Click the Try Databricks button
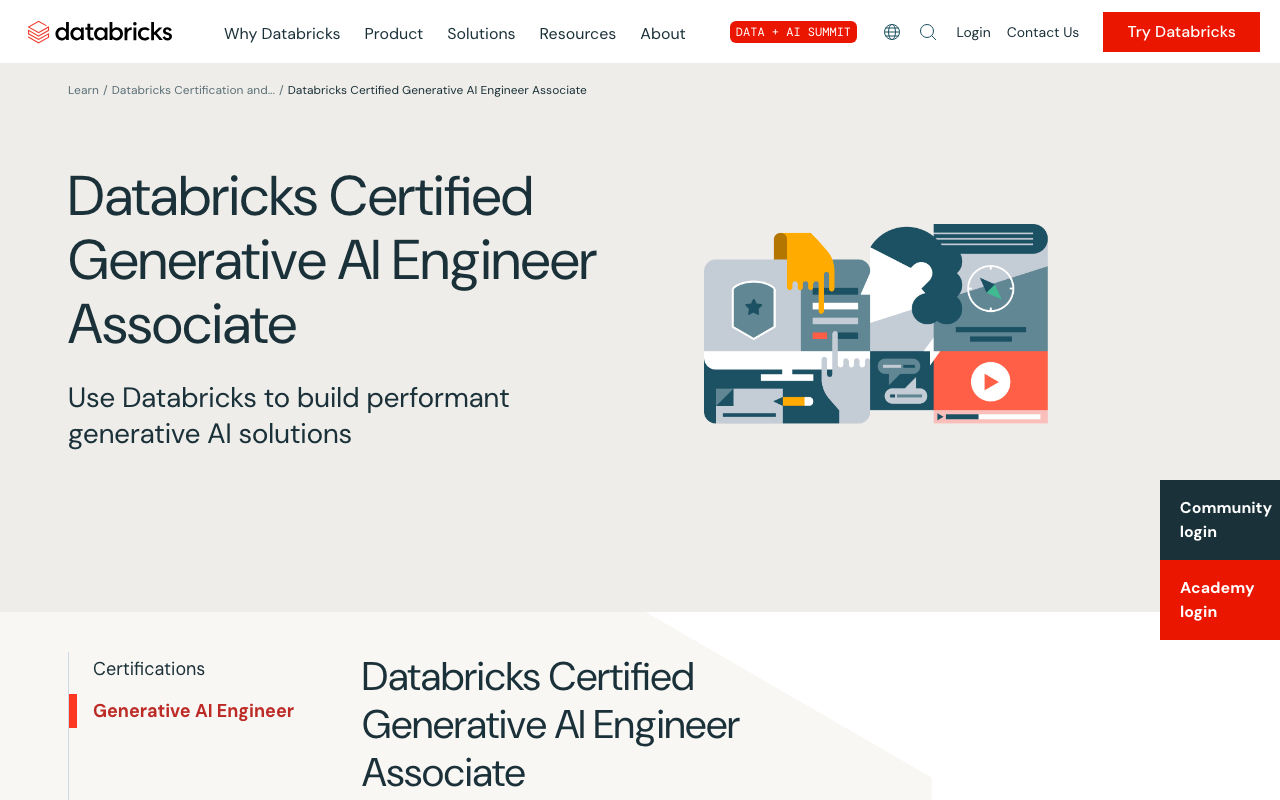The height and width of the screenshot is (800, 1280). pos(1181,30)
